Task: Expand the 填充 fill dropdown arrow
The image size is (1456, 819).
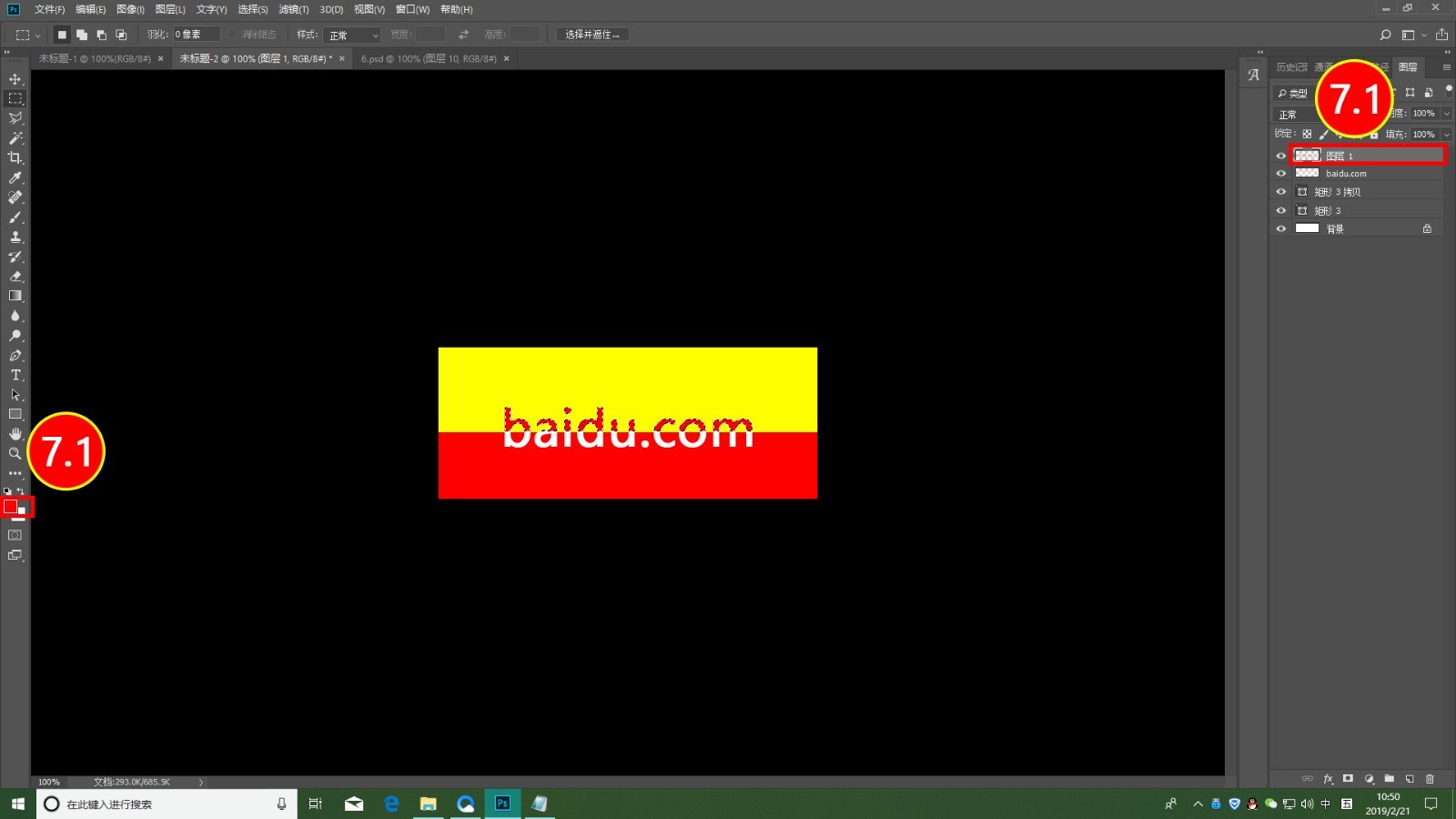Action: coord(1447,135)
